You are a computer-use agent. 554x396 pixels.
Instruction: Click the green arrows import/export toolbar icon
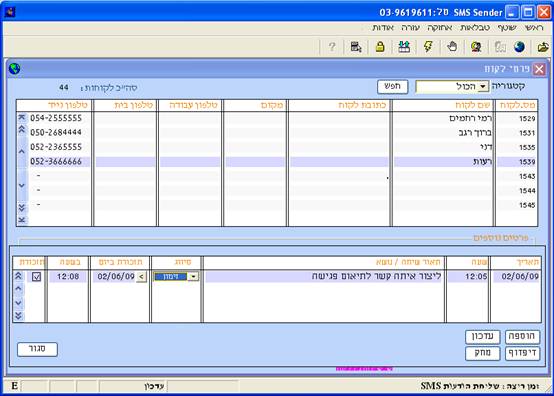pyautogui.click(x=404, y=47)
